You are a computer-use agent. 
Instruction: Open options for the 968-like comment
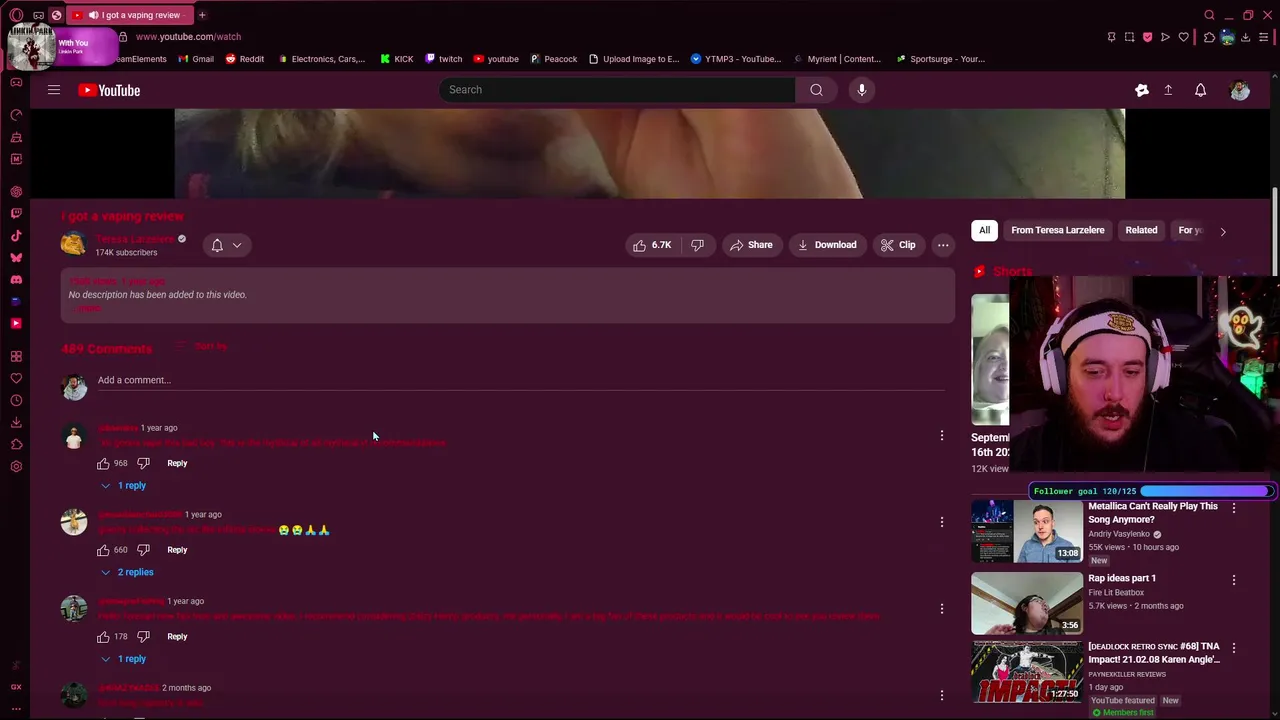[941, 435]
